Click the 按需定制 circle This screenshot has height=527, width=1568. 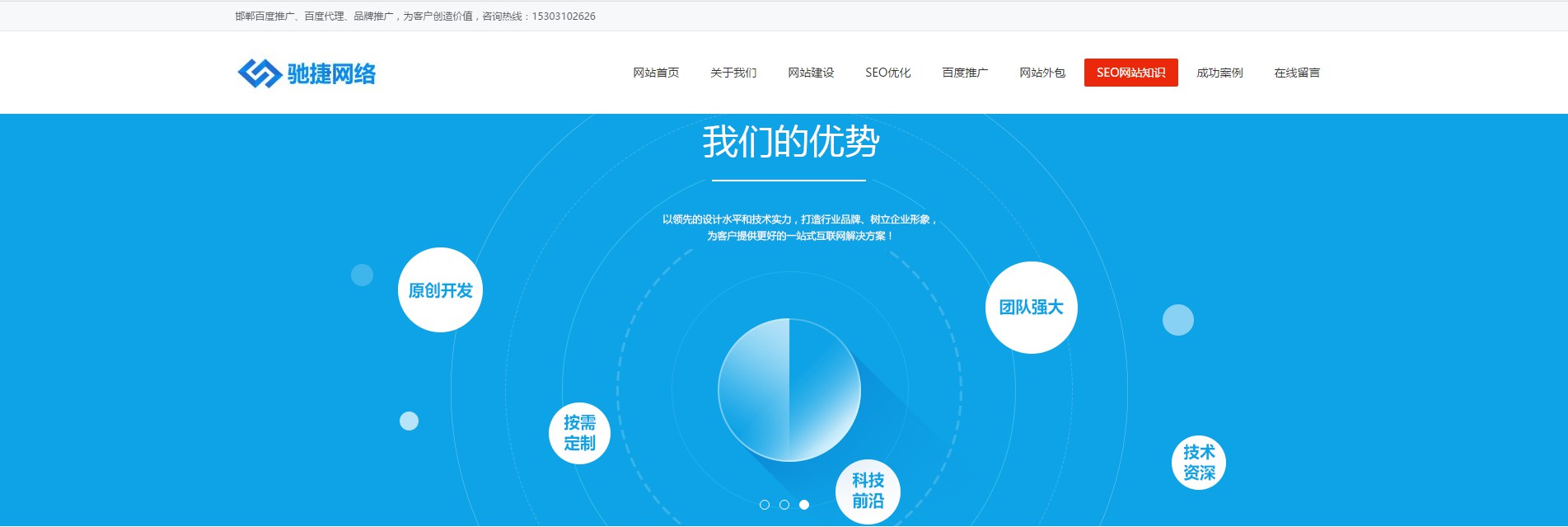pyautogui.click(x=579, y=433)
